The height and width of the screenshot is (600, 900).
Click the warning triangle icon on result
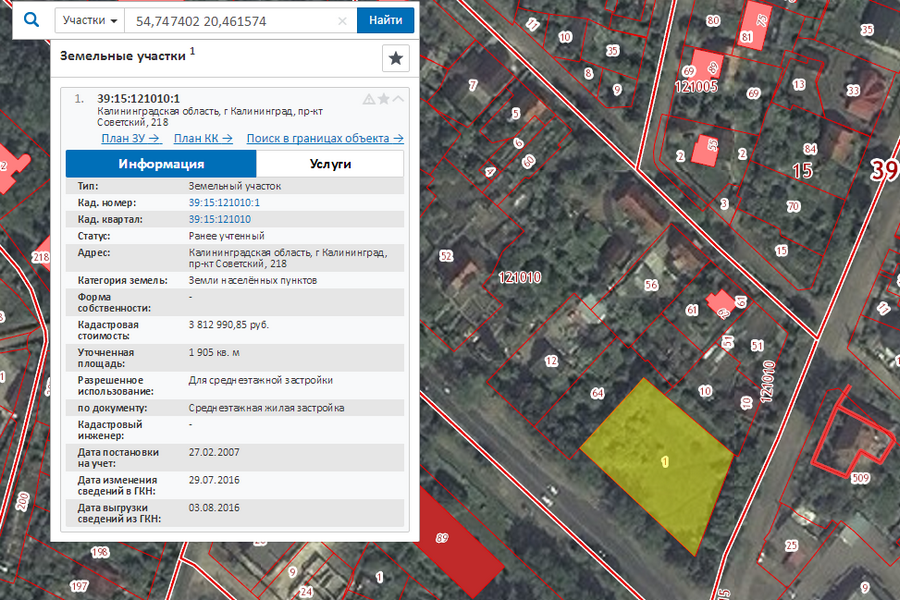coord(368,99)
